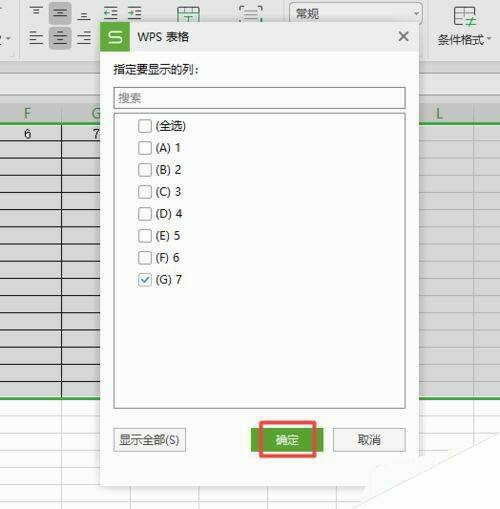Check the (B) 2 column checkbox

click(145, 170)
